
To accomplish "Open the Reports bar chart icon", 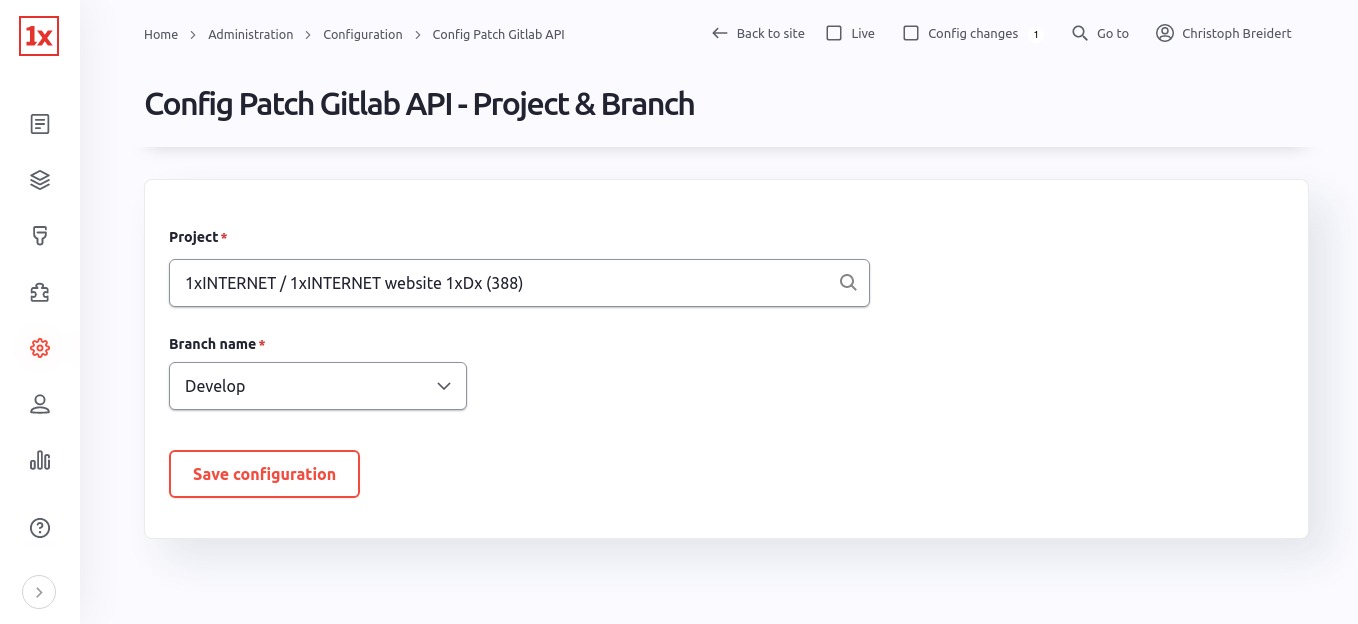I will click(x=40, y=460).
